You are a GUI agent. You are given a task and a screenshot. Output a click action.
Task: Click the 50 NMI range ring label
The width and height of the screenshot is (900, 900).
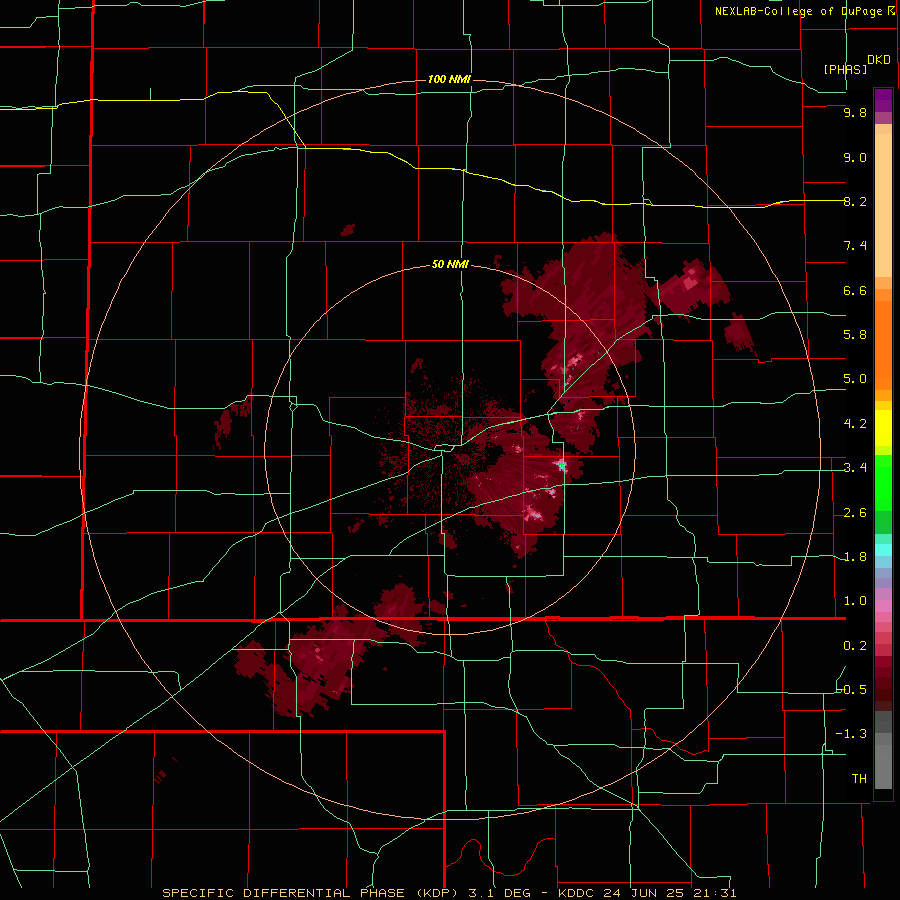pyautogui.click(x=450, y=264)
